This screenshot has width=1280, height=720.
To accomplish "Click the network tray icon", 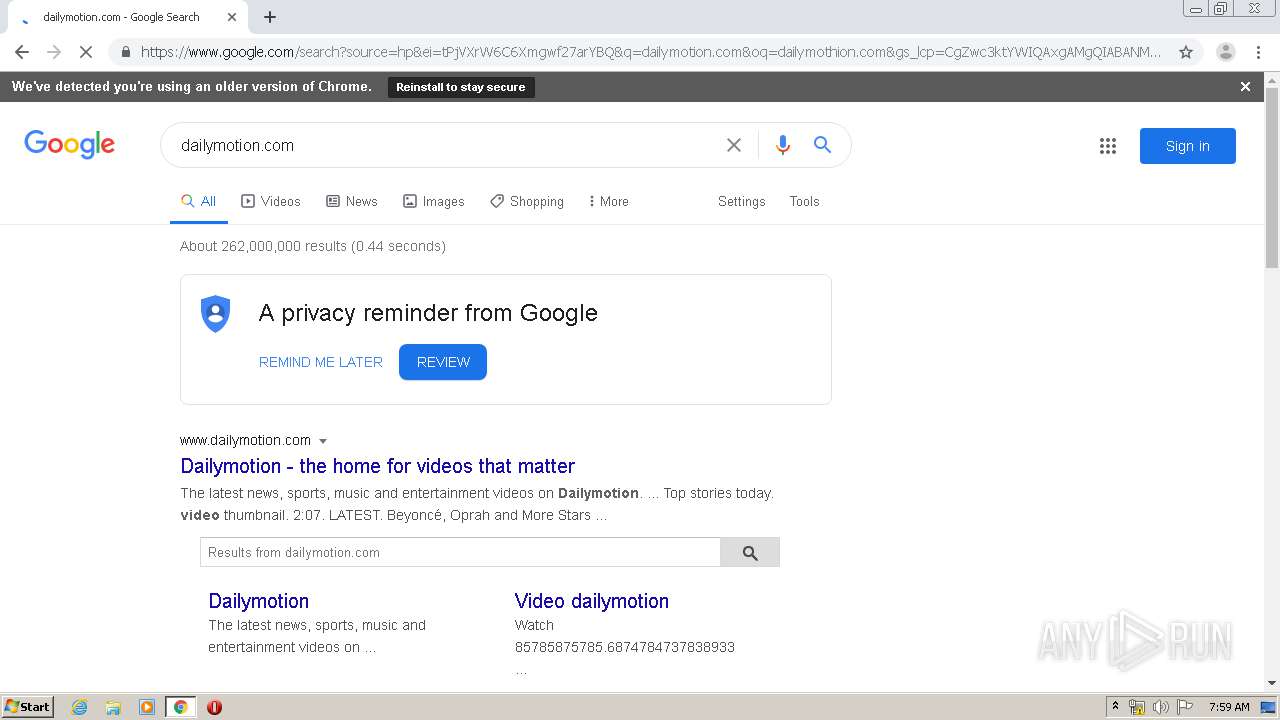I will 1137,707.
